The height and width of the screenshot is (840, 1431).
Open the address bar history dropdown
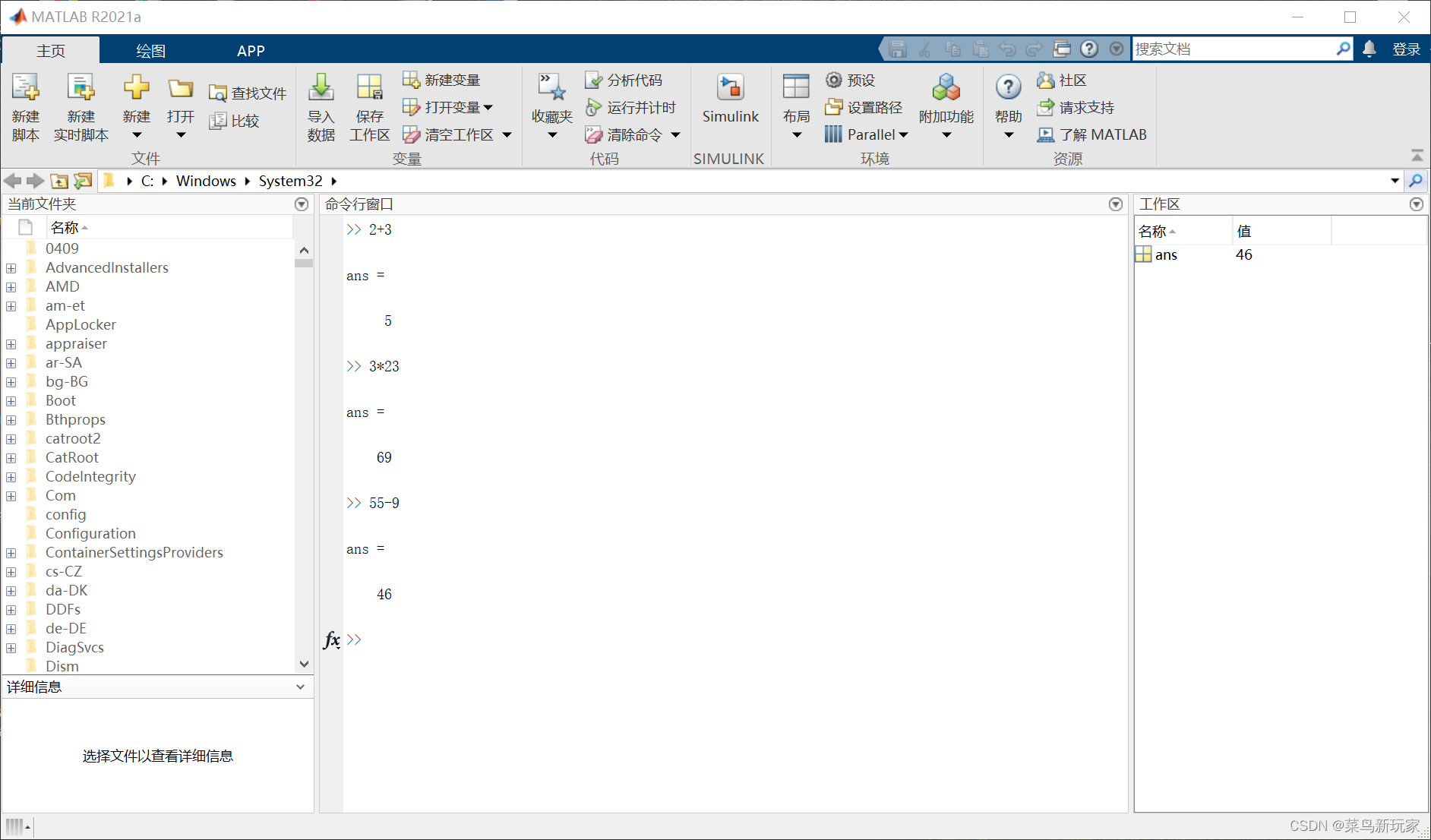pyautogui.click(x=1395, y=181)
